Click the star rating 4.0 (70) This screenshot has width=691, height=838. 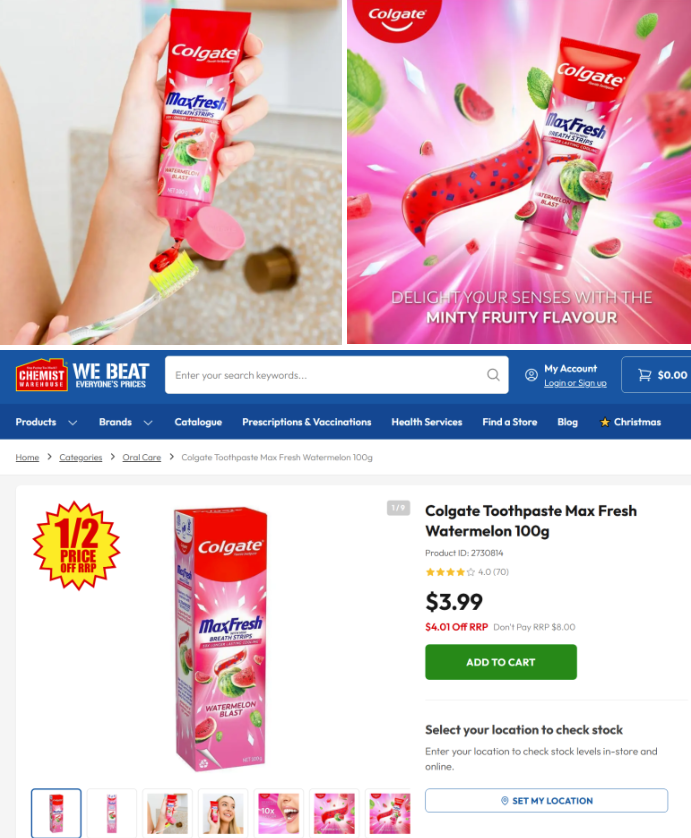point(467,572)
